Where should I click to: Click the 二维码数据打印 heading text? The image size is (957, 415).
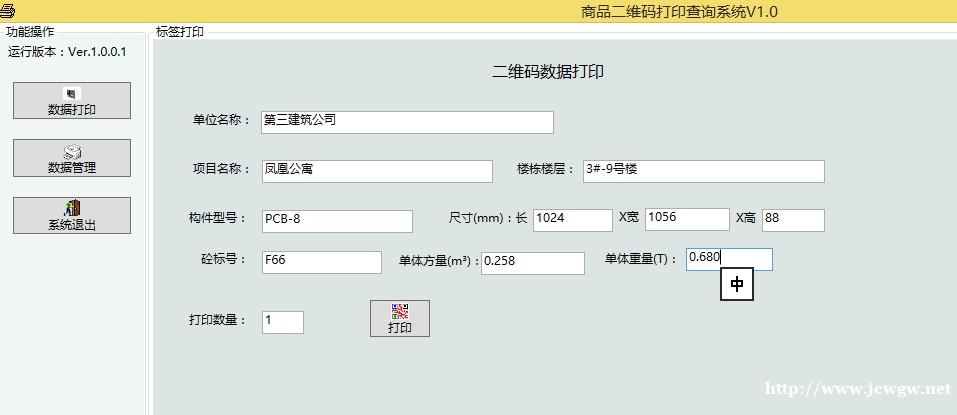coord(548,72)
